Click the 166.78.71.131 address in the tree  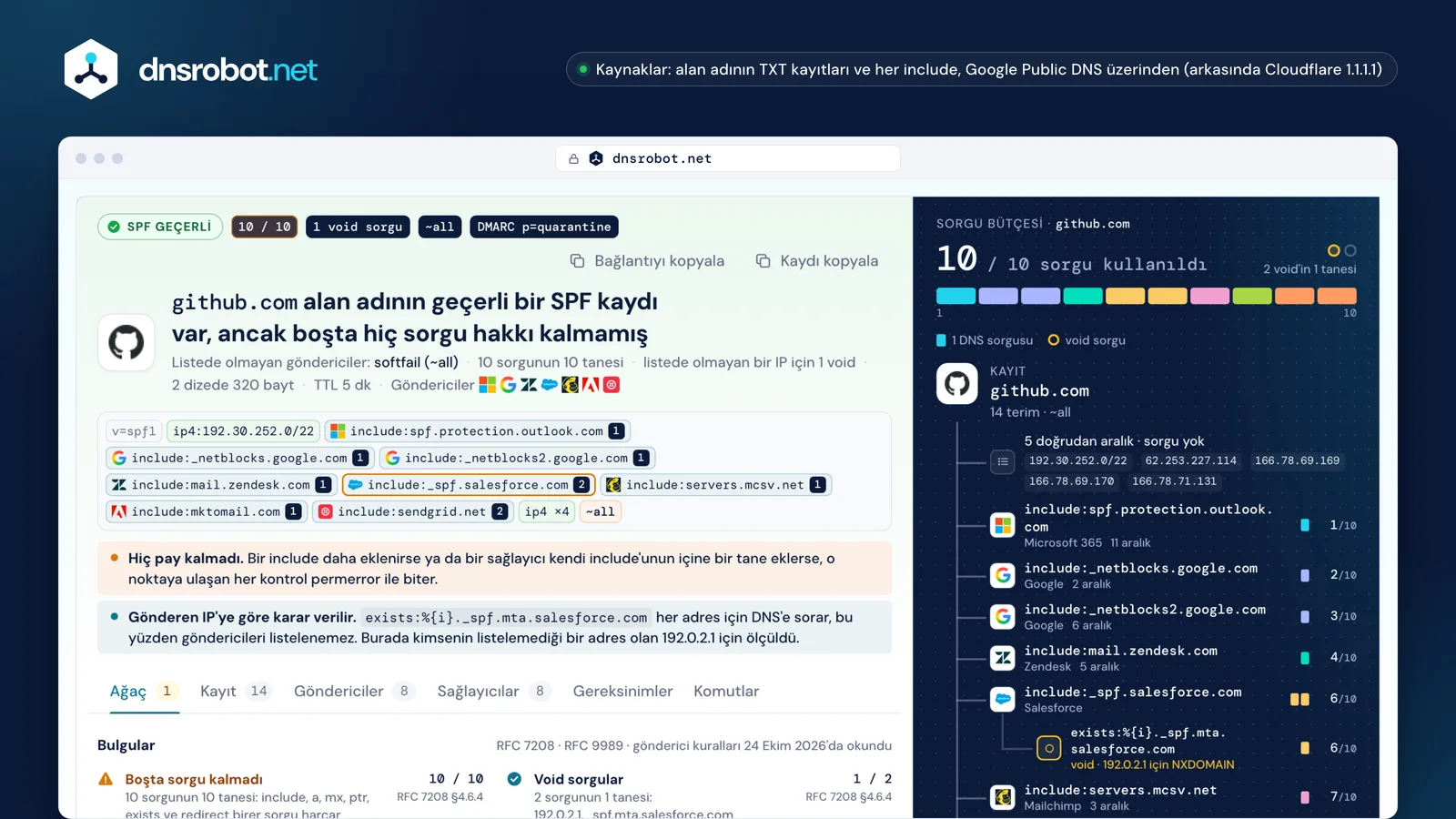coord(1174,481)
